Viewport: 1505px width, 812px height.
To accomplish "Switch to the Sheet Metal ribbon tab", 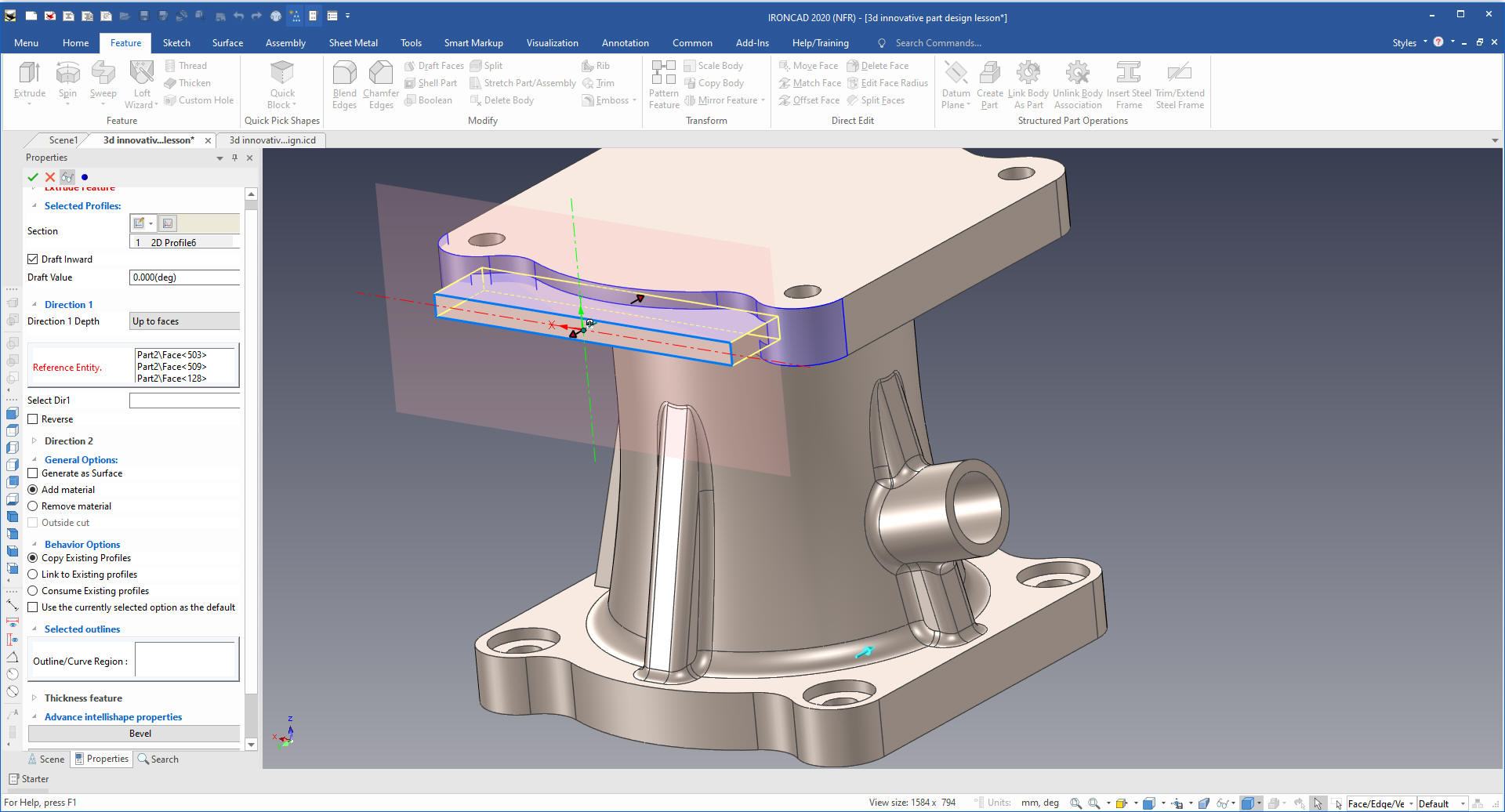I will click(353, 43).
